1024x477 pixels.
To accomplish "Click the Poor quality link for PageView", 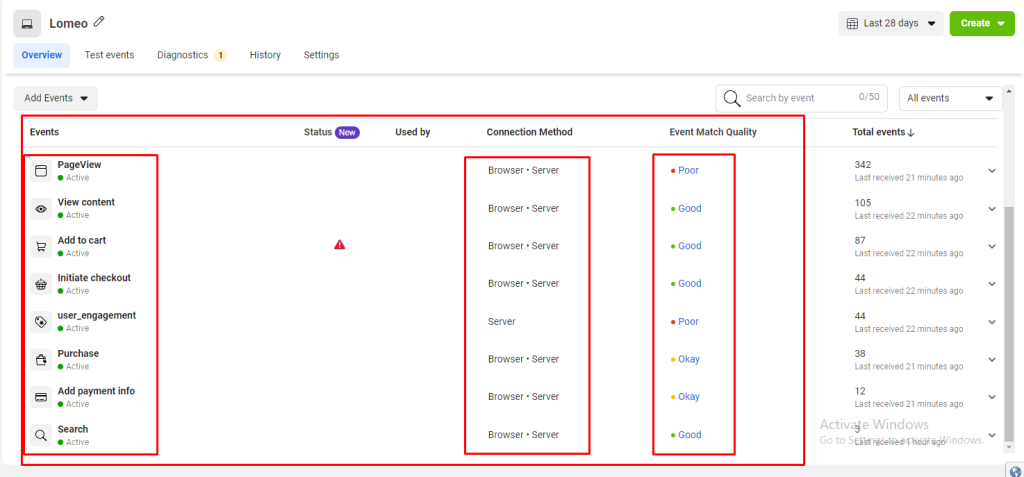I will click(688, 171).
